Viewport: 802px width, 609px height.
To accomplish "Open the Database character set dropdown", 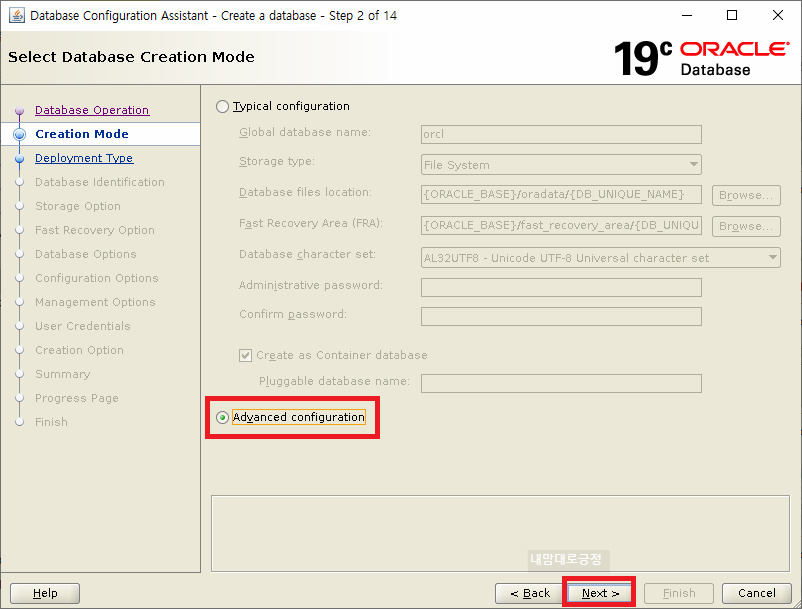I will 600,258.
